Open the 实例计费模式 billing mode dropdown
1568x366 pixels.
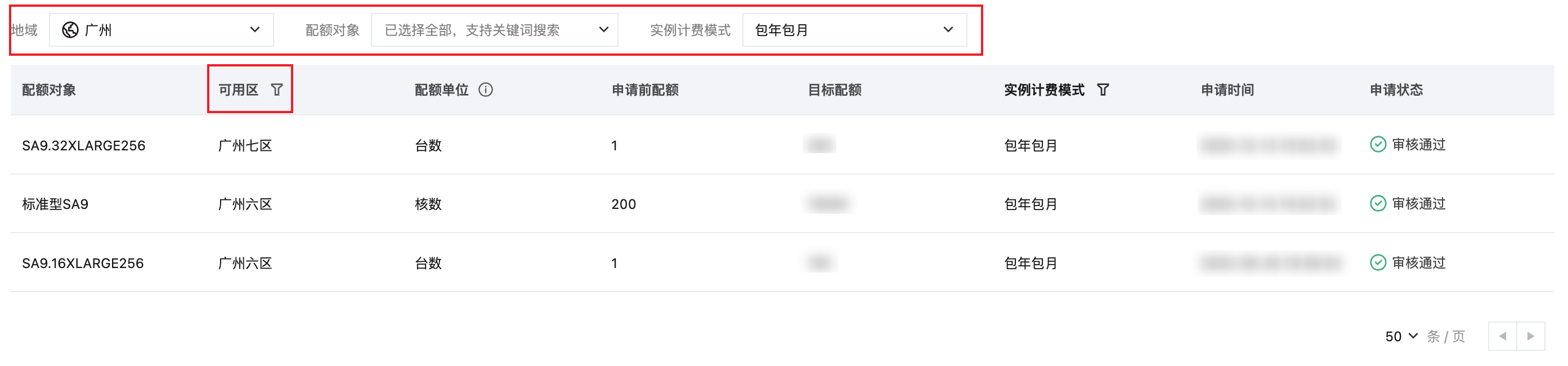854,30
